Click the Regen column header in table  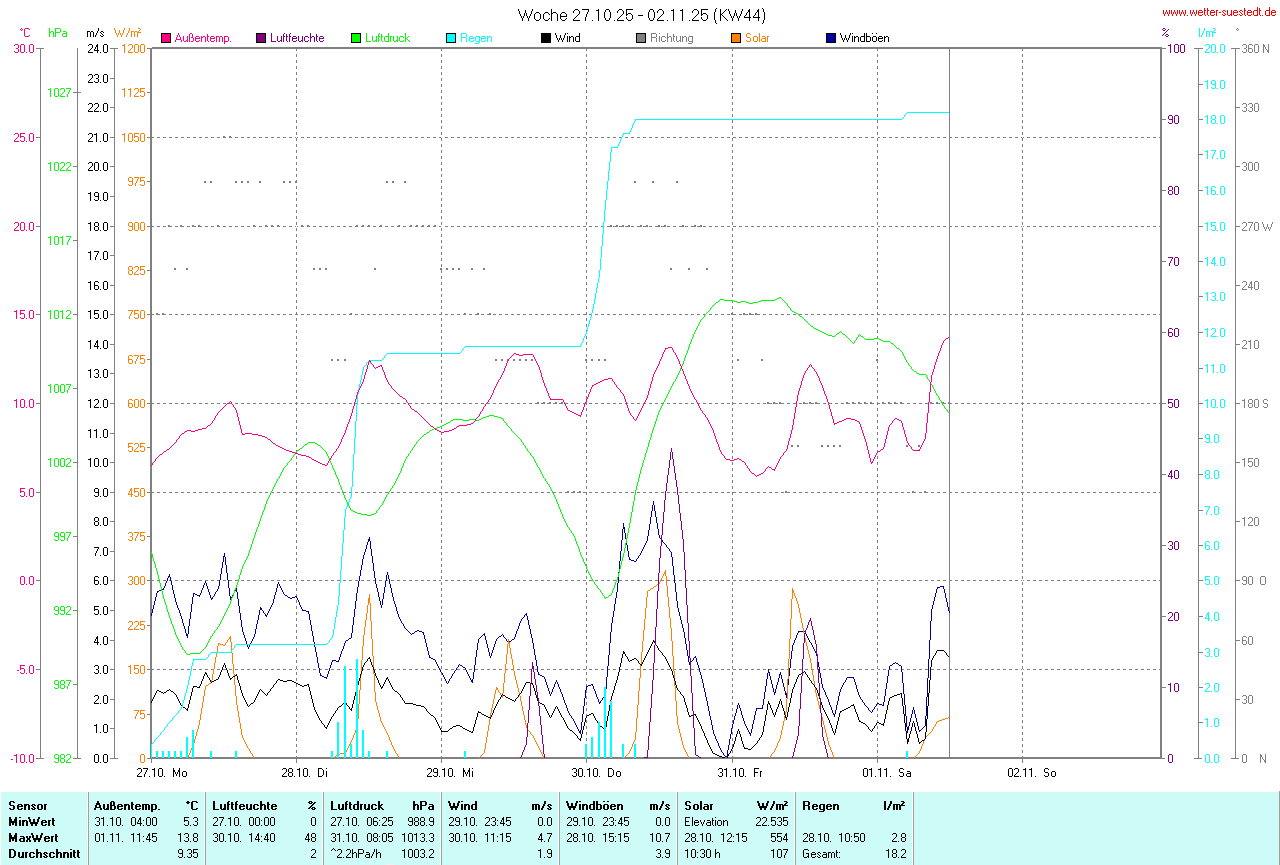[819, 805]
